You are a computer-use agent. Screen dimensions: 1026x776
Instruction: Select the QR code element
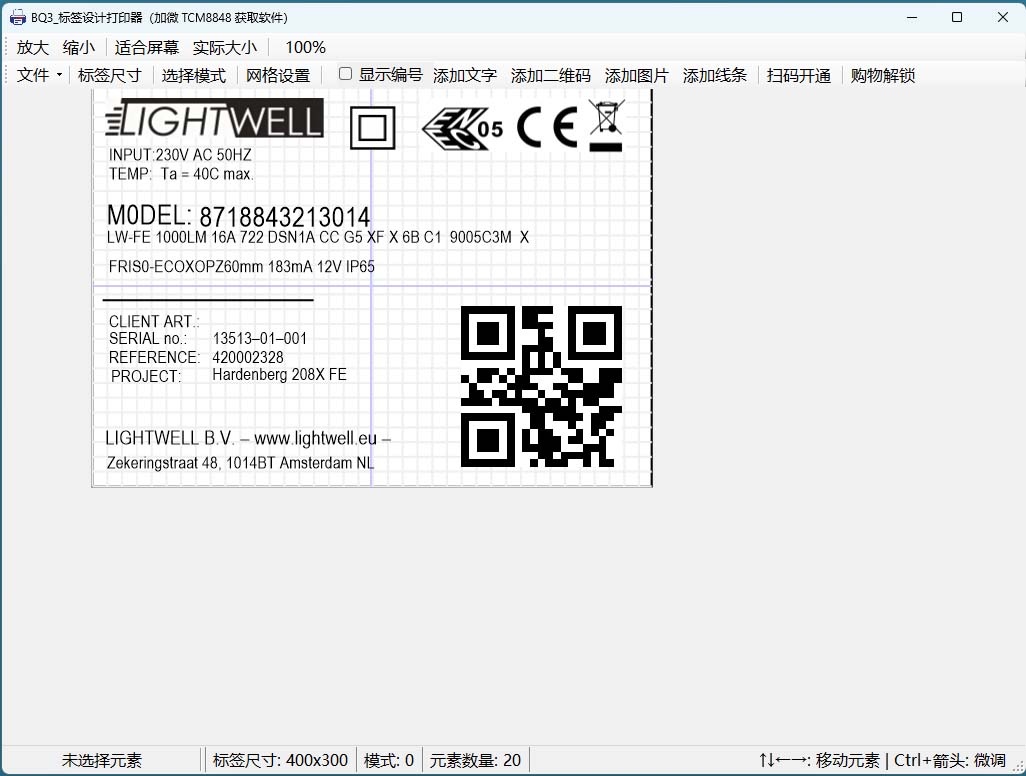point(541,386)
